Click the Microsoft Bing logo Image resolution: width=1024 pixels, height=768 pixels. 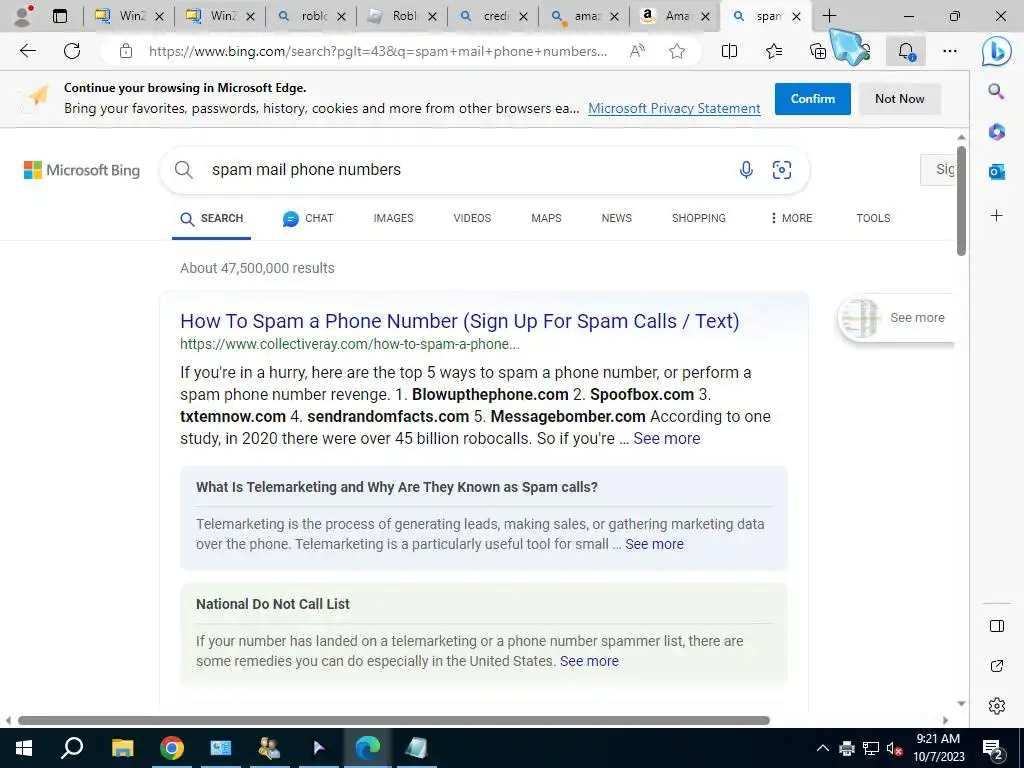click(82, 170)
